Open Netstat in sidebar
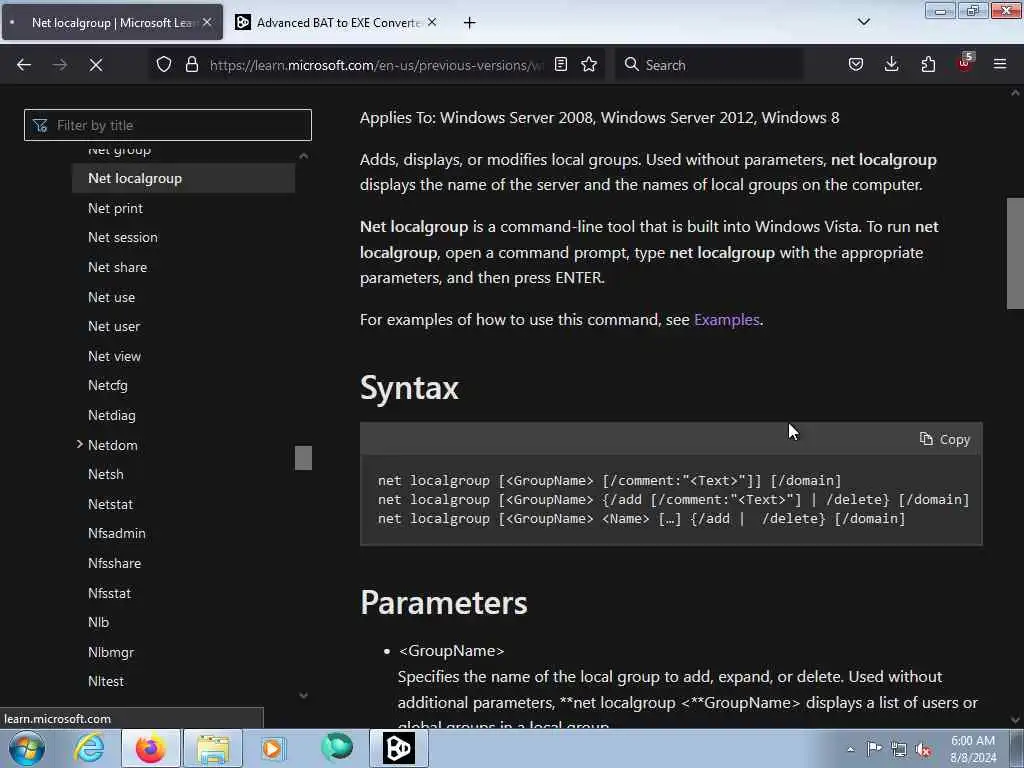This screenshot has height=768, width=1024. 110,504
